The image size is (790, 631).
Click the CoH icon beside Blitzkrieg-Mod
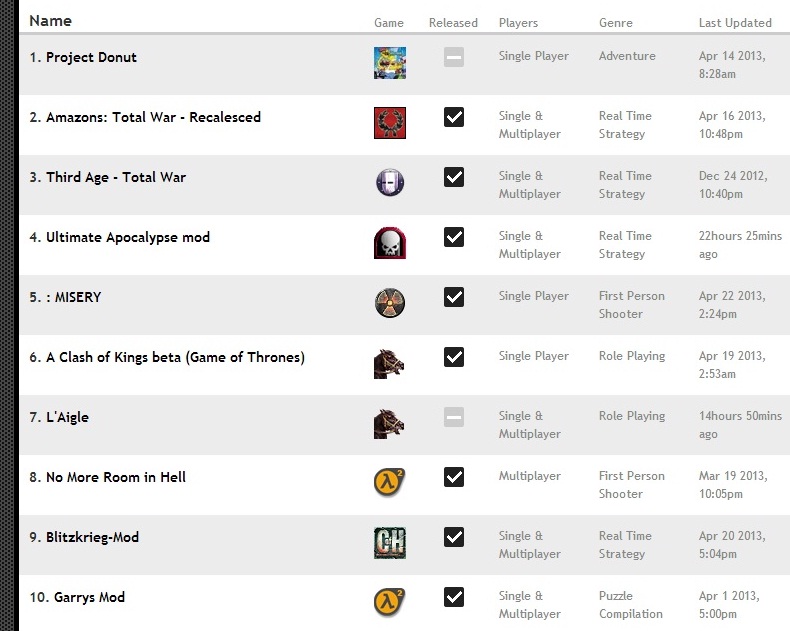[390, 543]
